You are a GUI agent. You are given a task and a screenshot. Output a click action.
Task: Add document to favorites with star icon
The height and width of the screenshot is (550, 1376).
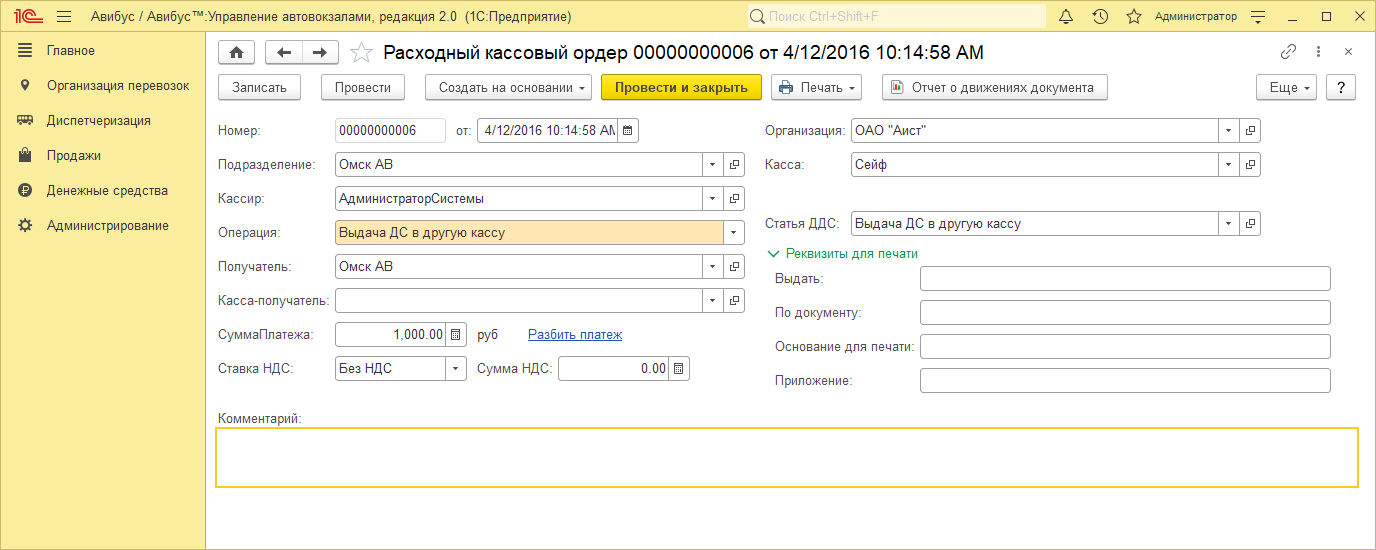[x=361, y=53]
